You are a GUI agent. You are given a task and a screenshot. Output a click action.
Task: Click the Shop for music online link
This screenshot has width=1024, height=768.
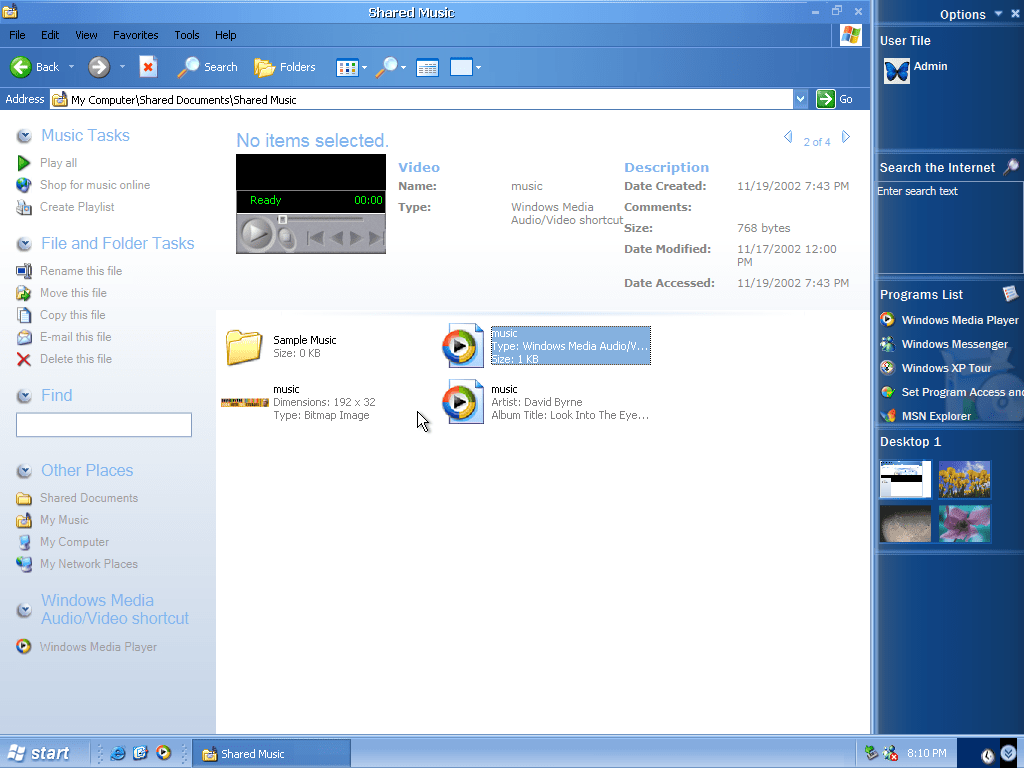(94, 185)
